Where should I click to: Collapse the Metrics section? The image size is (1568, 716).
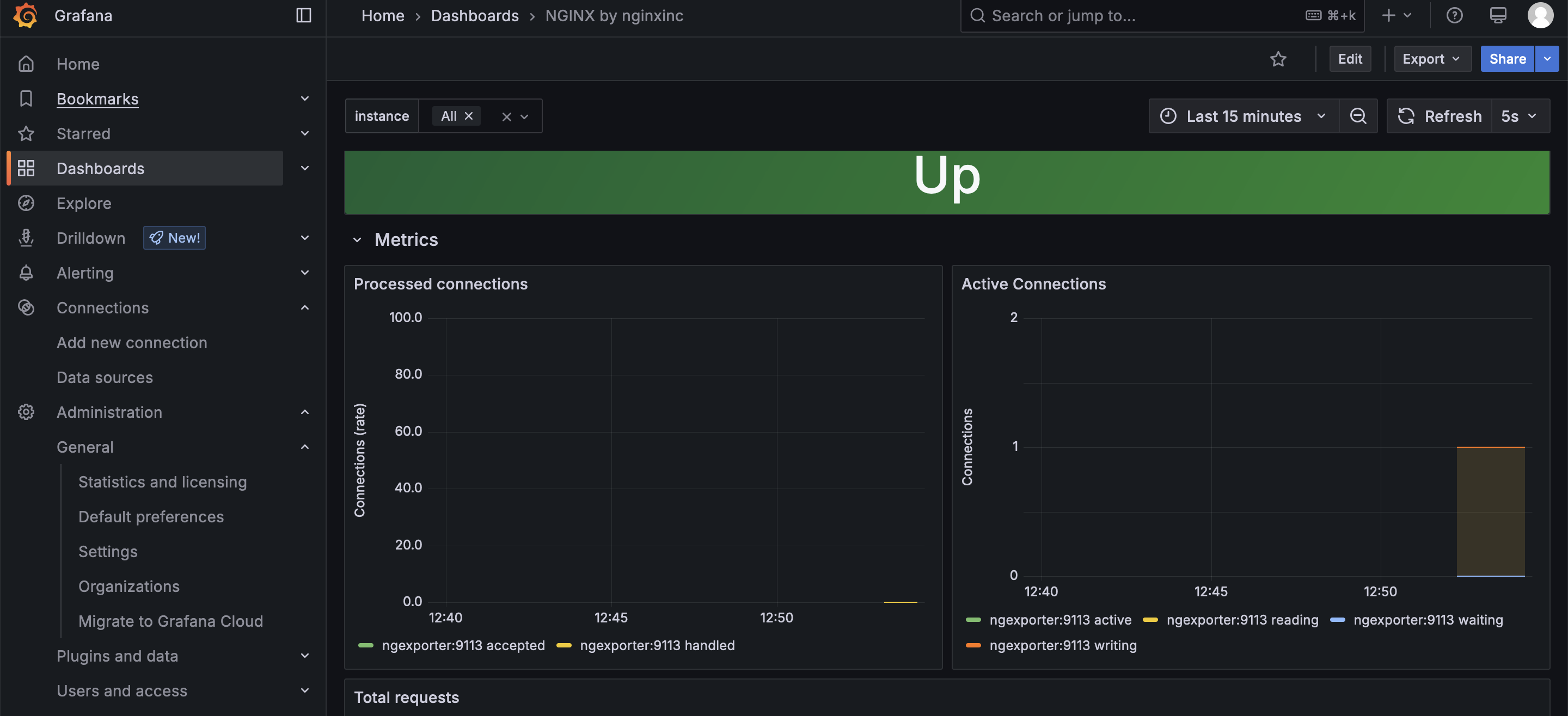tap(358, 240)
